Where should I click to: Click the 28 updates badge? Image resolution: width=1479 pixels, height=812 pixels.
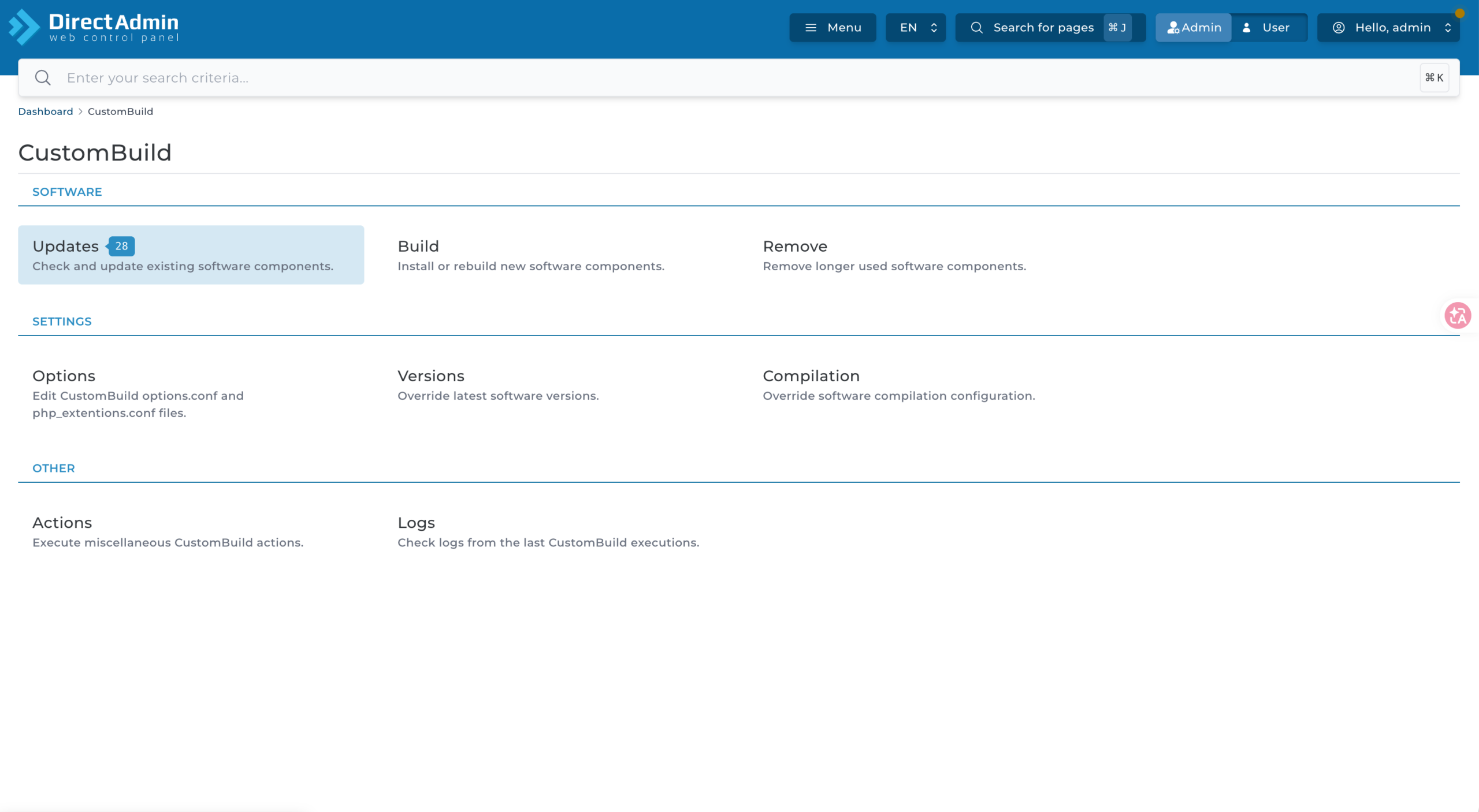click(121, 246)
